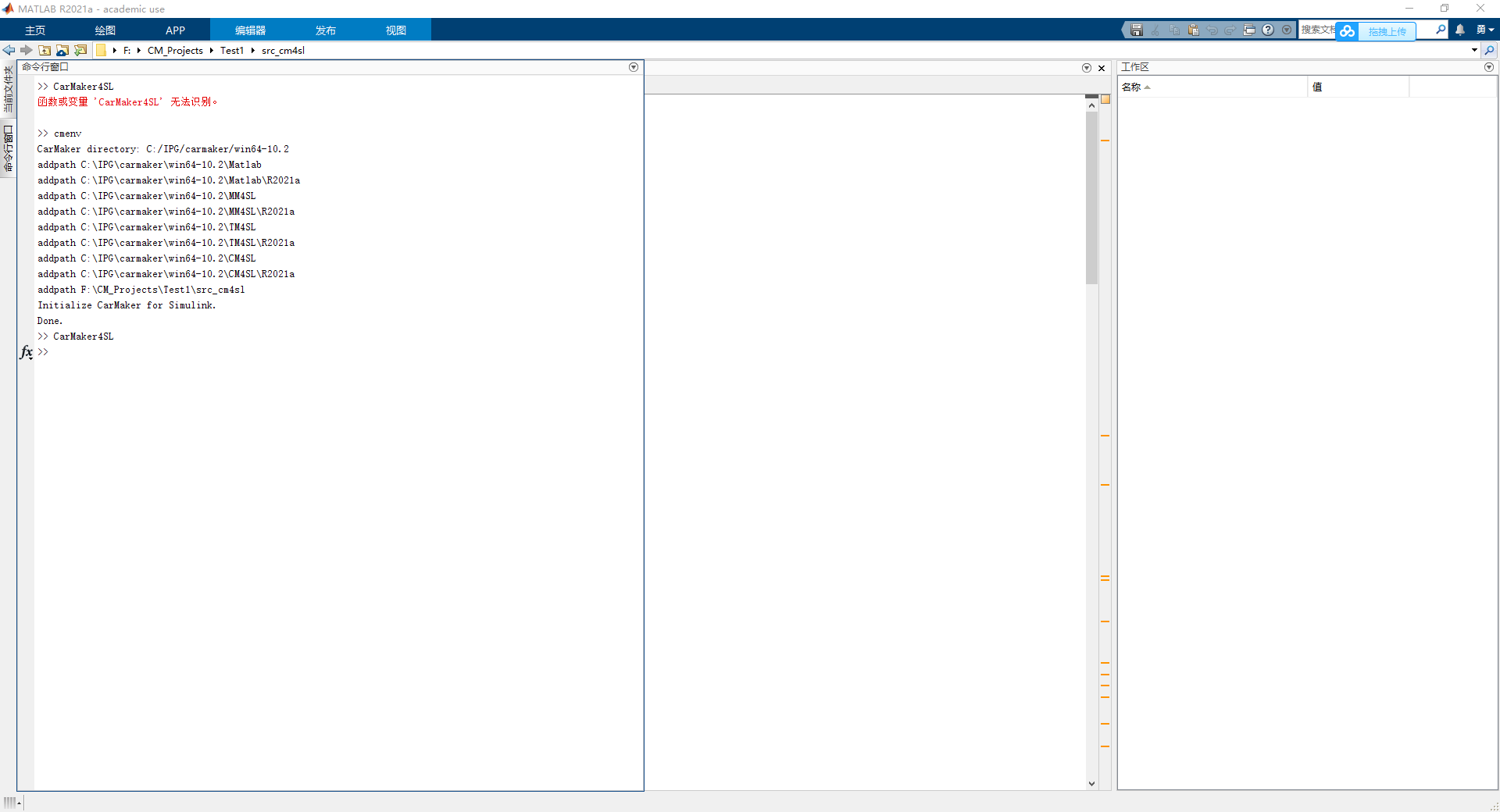Click CM_Projects in the folder path
The image size is (1500, 812).
click(x=175, y=51)
